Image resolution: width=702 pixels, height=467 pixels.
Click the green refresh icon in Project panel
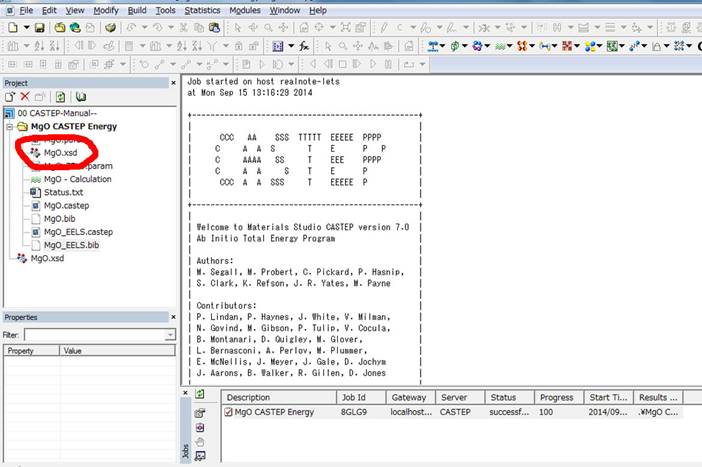pos(60,97)
